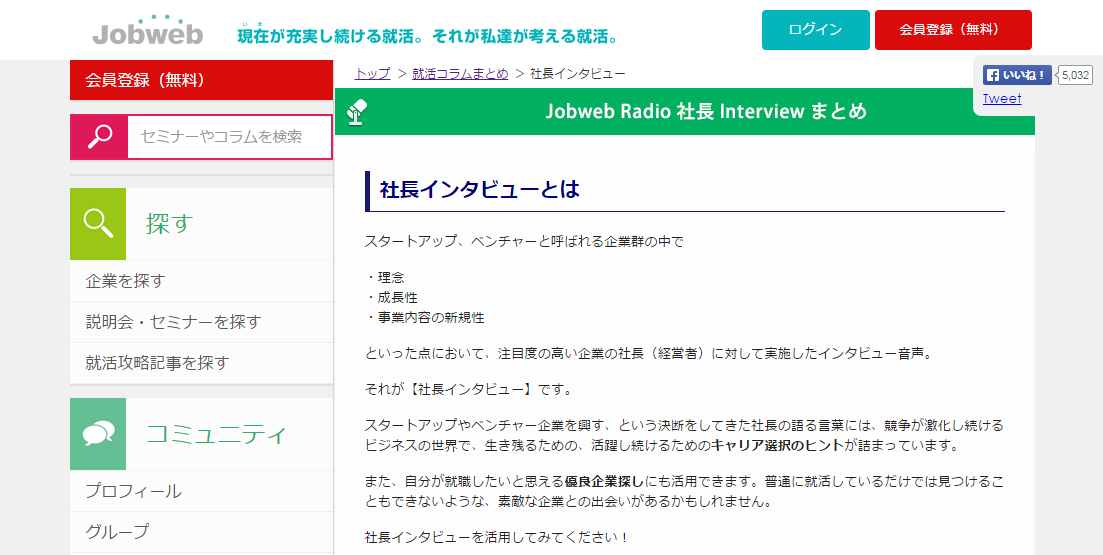This screenshot has height=555, width=1103.
Task: Click the microphone icon in green header
Action: [x=357, y=112]
